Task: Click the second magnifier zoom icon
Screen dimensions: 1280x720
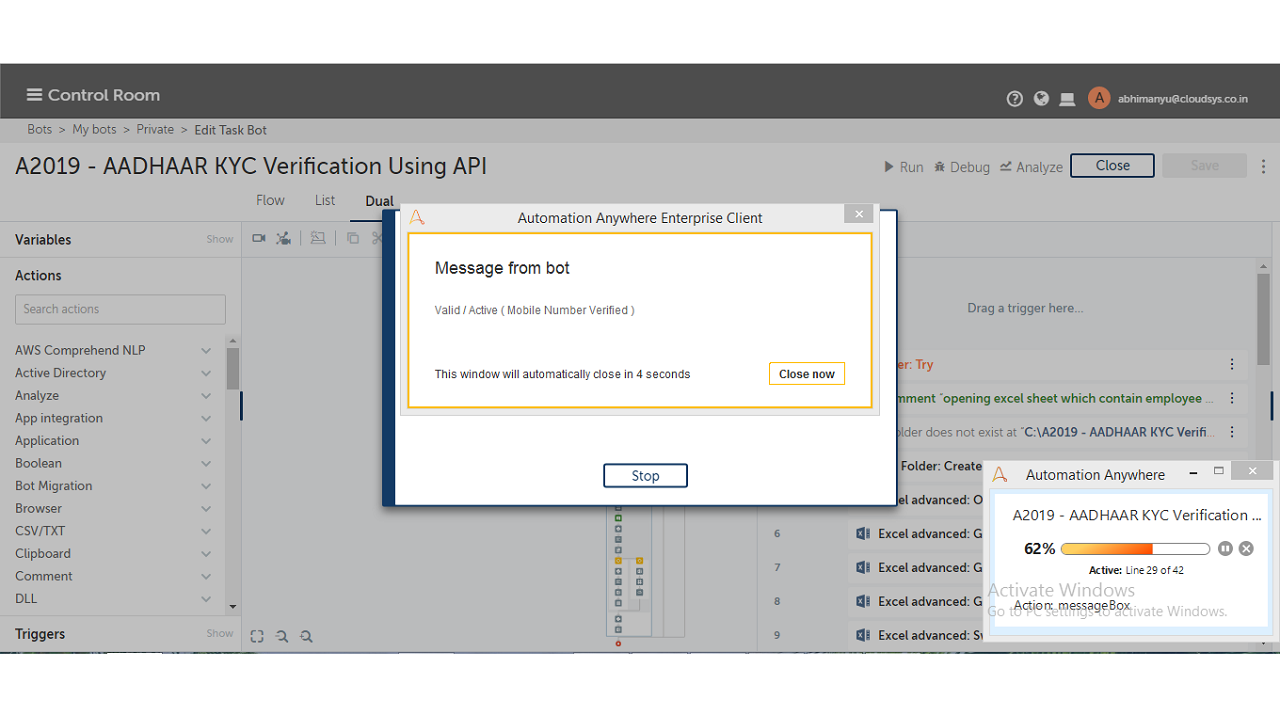Action: click(306, 636)
